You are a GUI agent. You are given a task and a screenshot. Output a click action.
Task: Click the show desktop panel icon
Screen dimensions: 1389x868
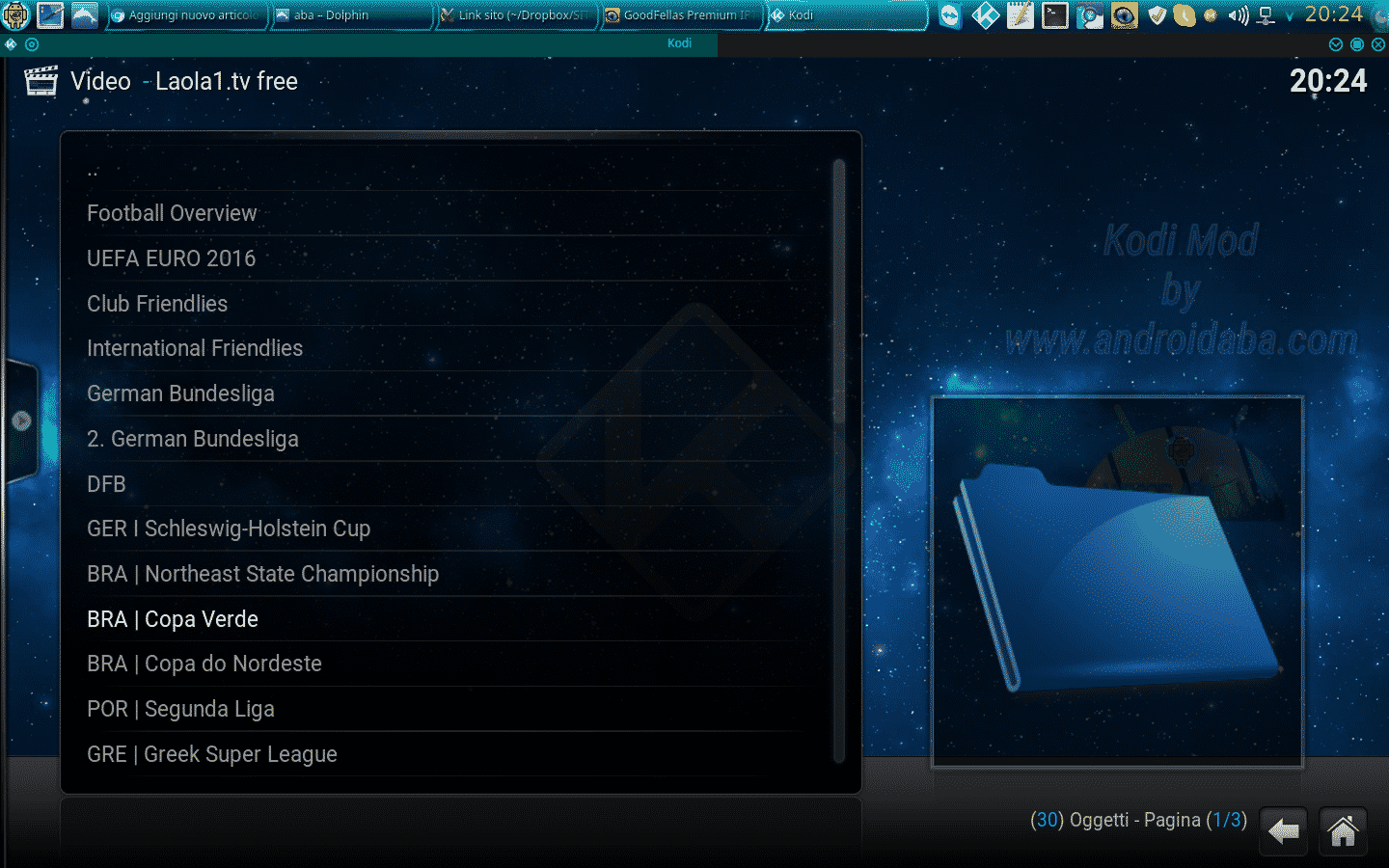(x=50, y=15)
